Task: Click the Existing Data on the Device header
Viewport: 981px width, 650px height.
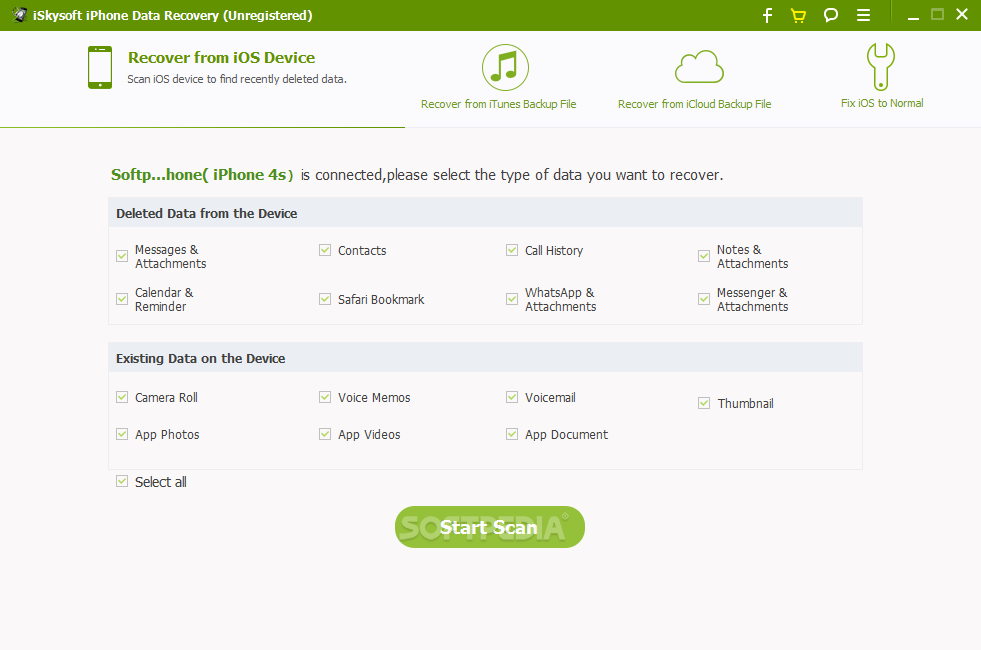Action: (485, 358)
